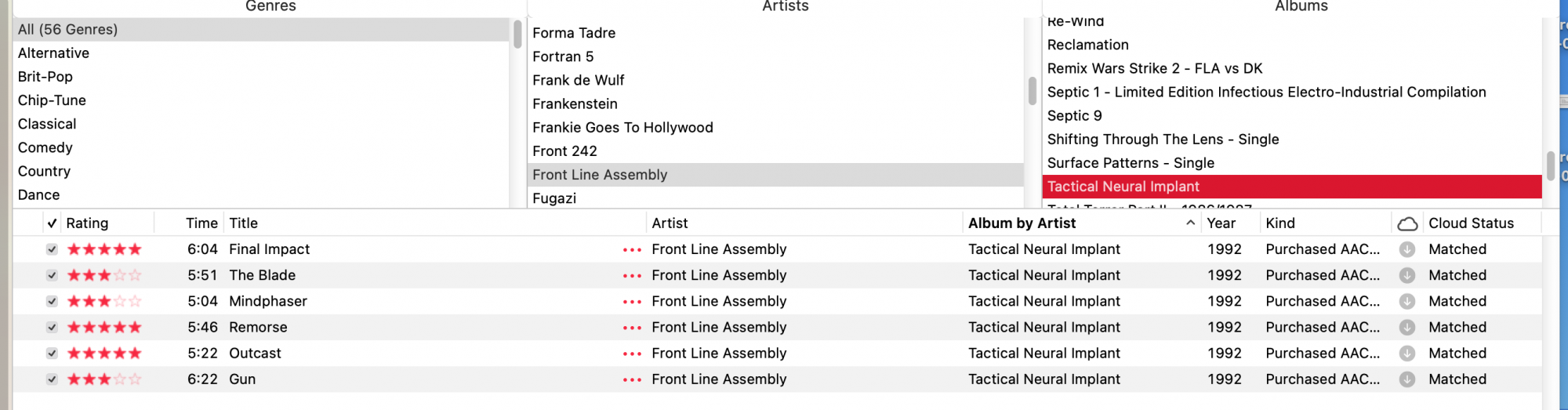Open the three-dot options for The Blade
Viewport: 1568px width, 410px height.
(x=632, y=276)
